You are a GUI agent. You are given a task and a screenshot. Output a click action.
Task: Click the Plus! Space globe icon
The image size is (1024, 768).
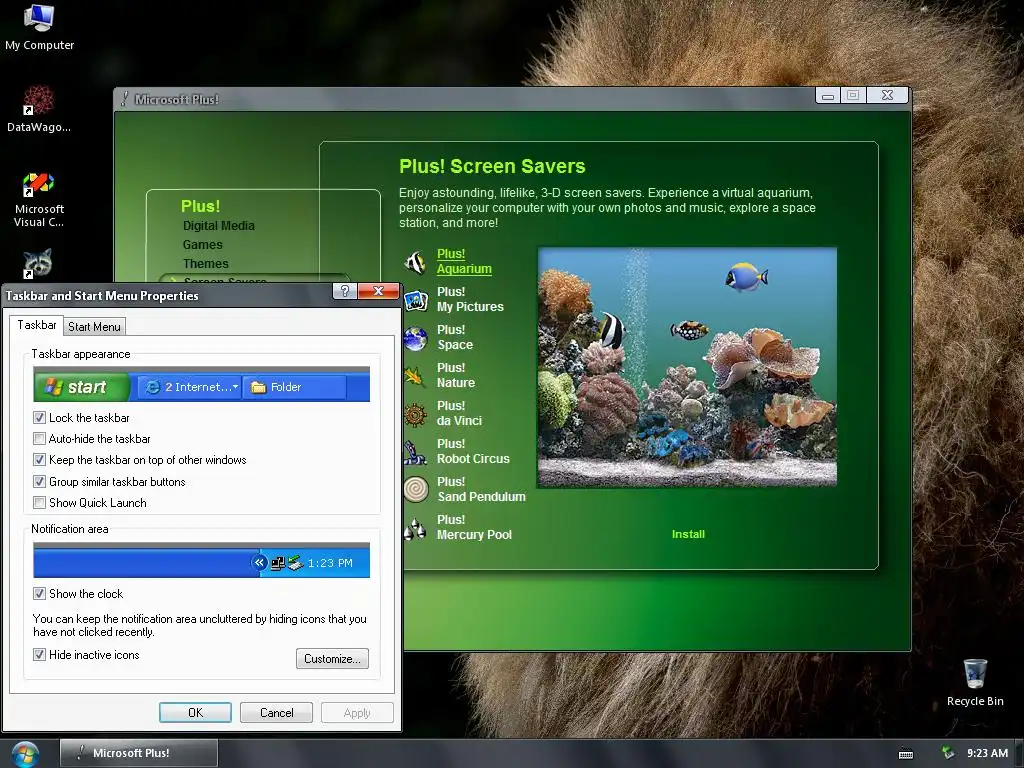pos(415,339)
